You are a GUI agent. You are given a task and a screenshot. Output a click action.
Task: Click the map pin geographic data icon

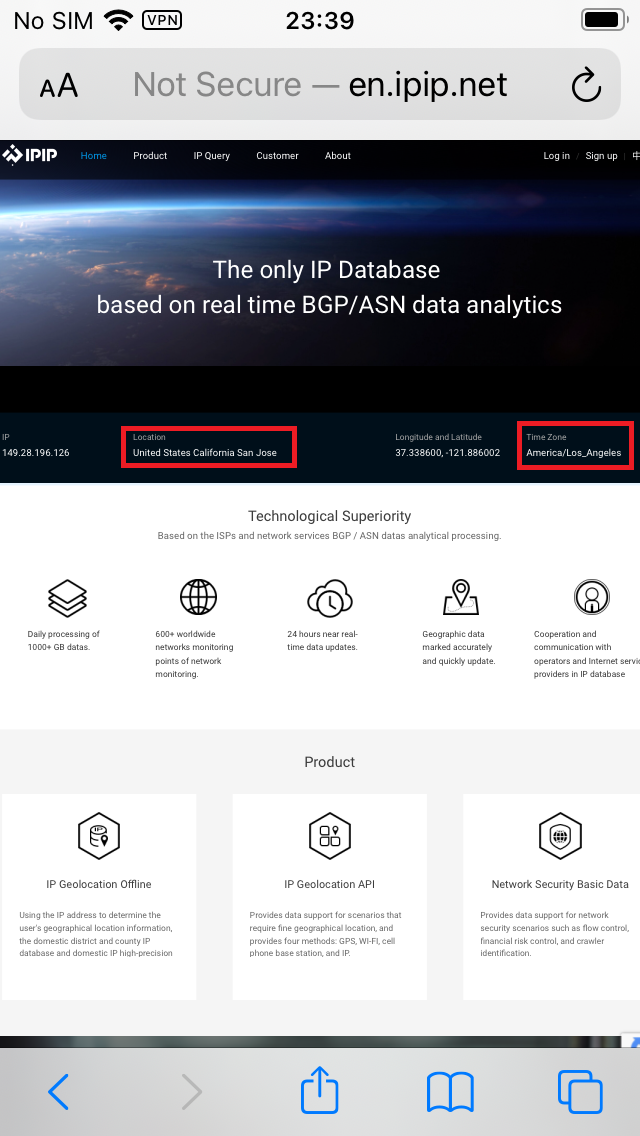point(461,597)
